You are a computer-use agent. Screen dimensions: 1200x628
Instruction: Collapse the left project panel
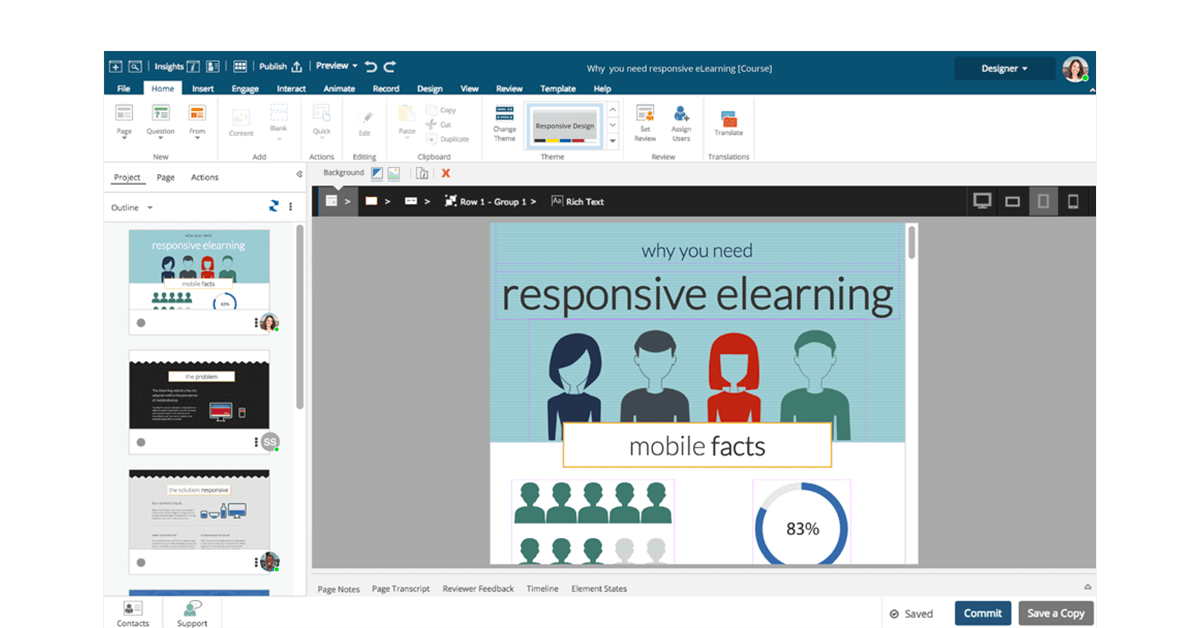pyautogui.click(x=299, y=174)
